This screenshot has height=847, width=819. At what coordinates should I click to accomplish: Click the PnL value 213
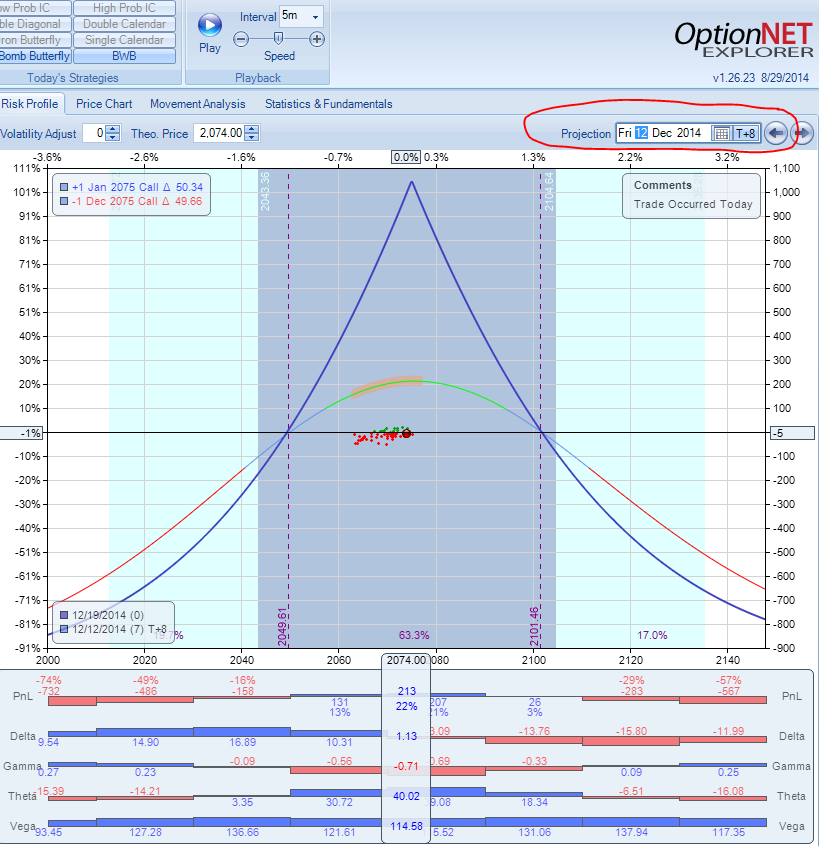pyautogui.click(x=407, y=691)
